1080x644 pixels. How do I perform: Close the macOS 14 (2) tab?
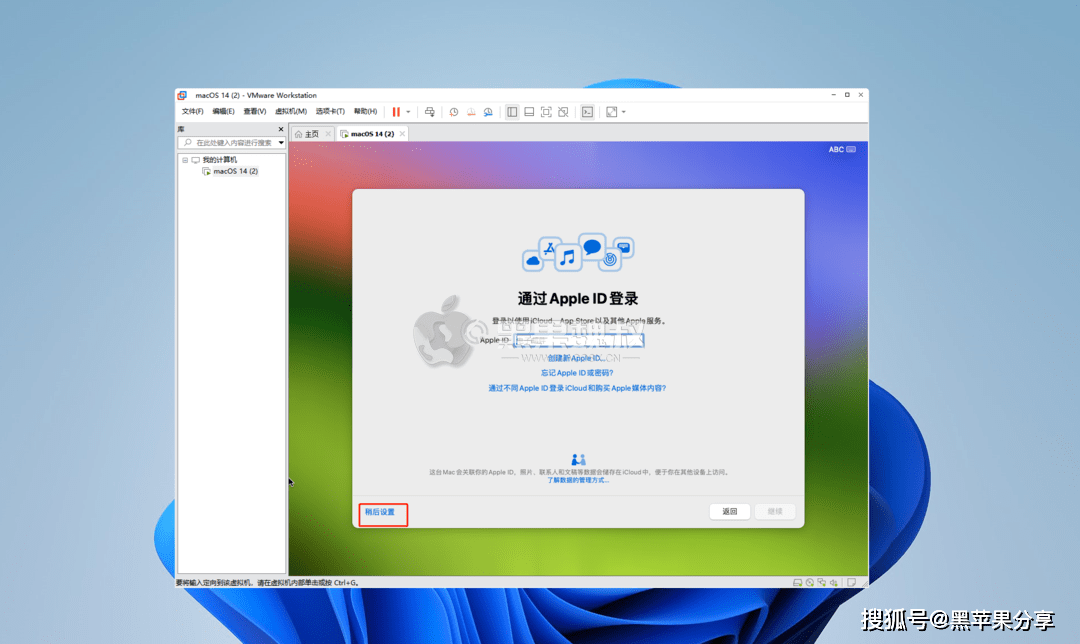click(x=402, y=134)
